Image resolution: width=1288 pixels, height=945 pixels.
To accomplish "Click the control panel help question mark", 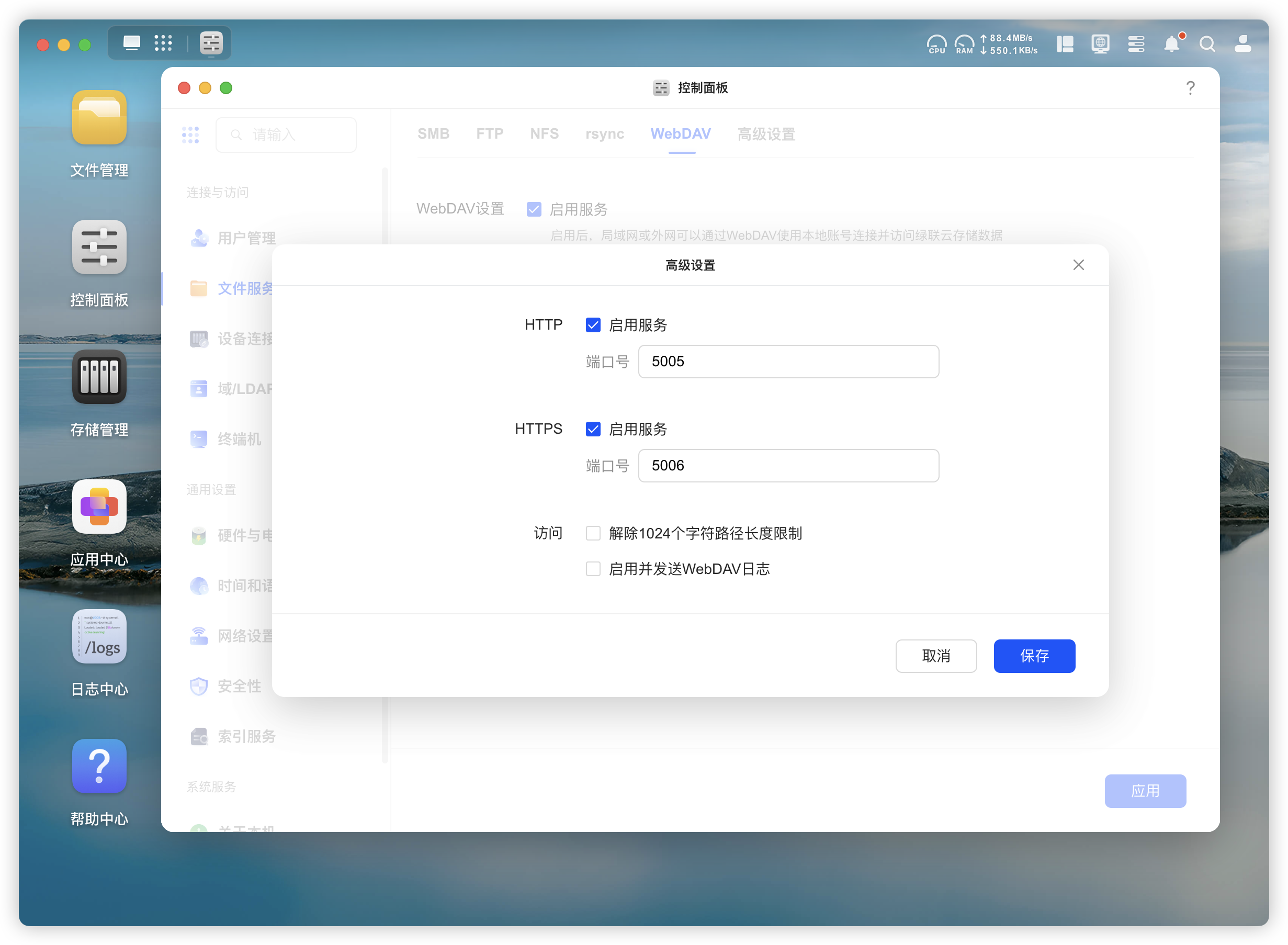I will pos(1190,87).
